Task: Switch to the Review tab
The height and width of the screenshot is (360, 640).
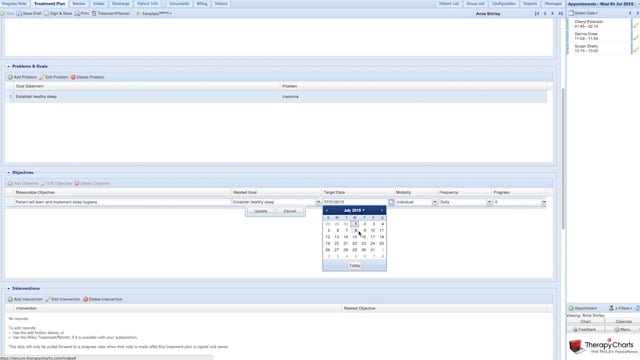Action: (79, 4)
